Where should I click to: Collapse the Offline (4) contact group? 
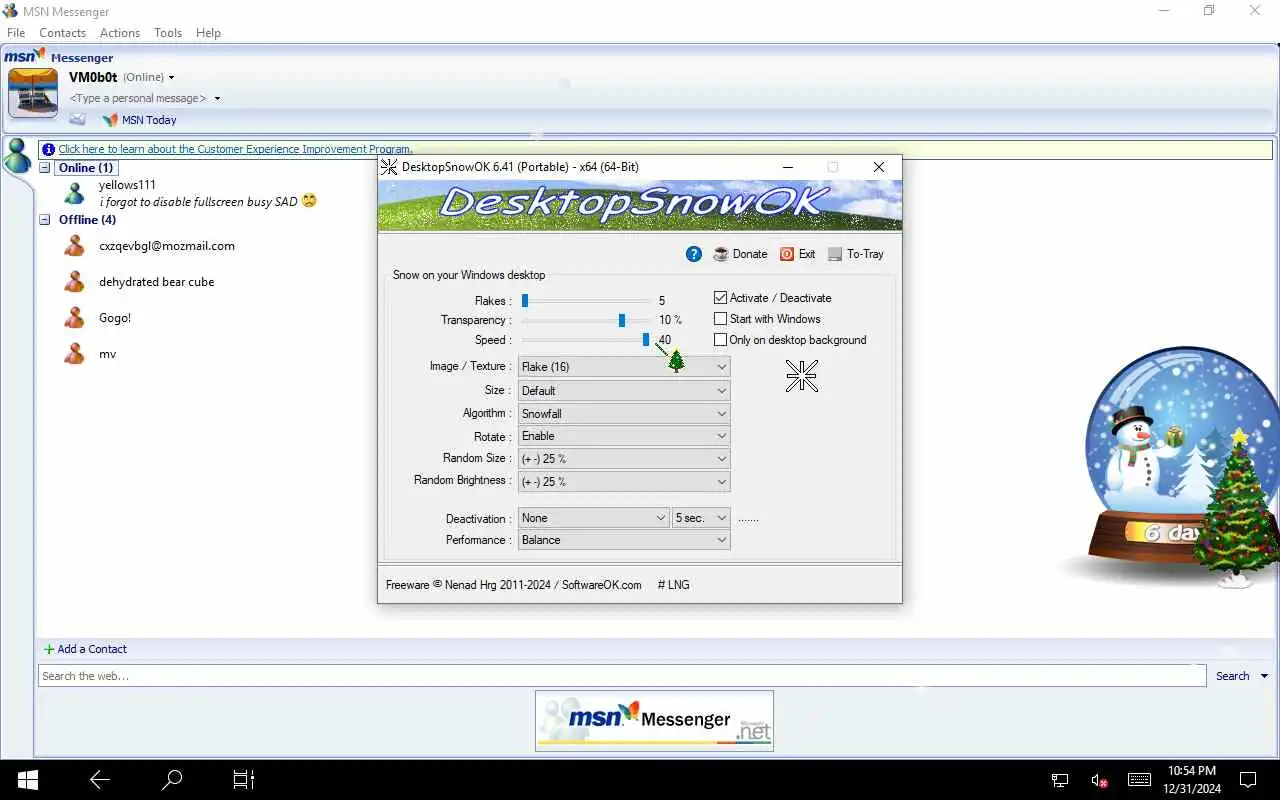(x=44, y=220)
